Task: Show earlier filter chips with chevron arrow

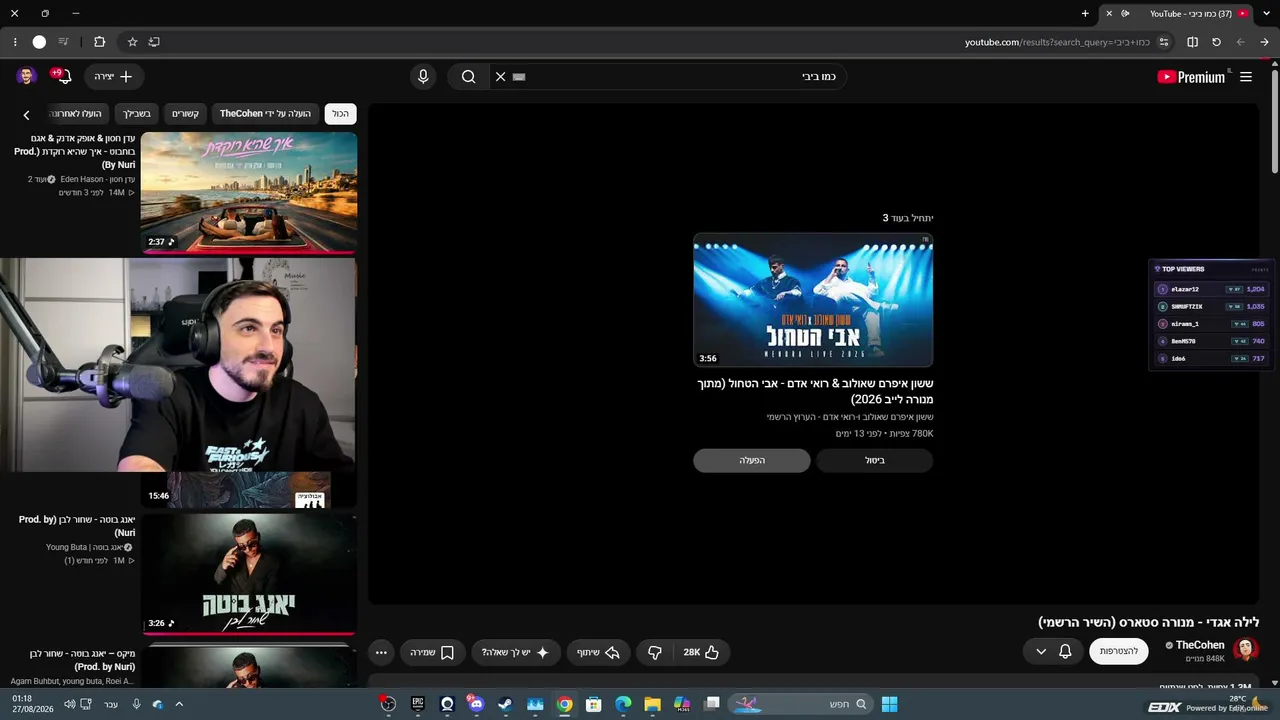Action: [27, 115]
